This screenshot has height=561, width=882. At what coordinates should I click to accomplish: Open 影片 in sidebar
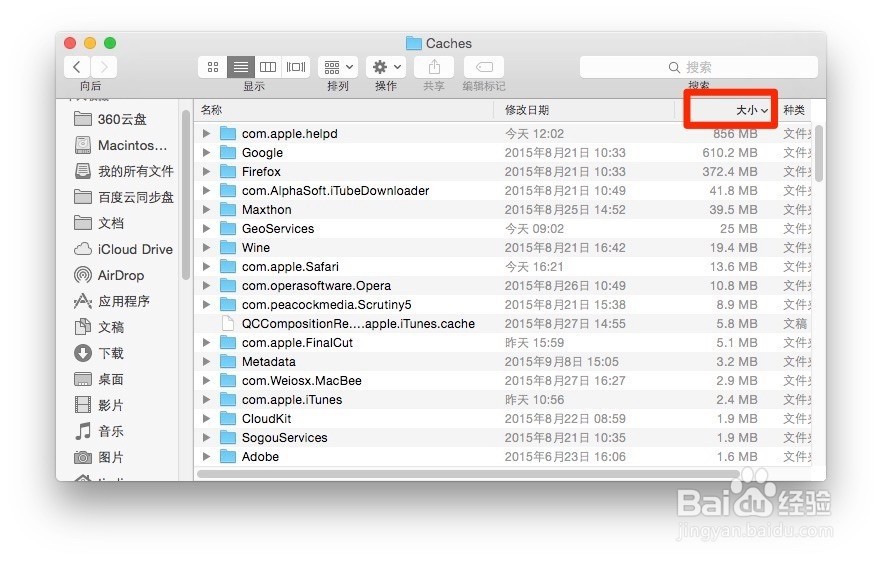99,405
